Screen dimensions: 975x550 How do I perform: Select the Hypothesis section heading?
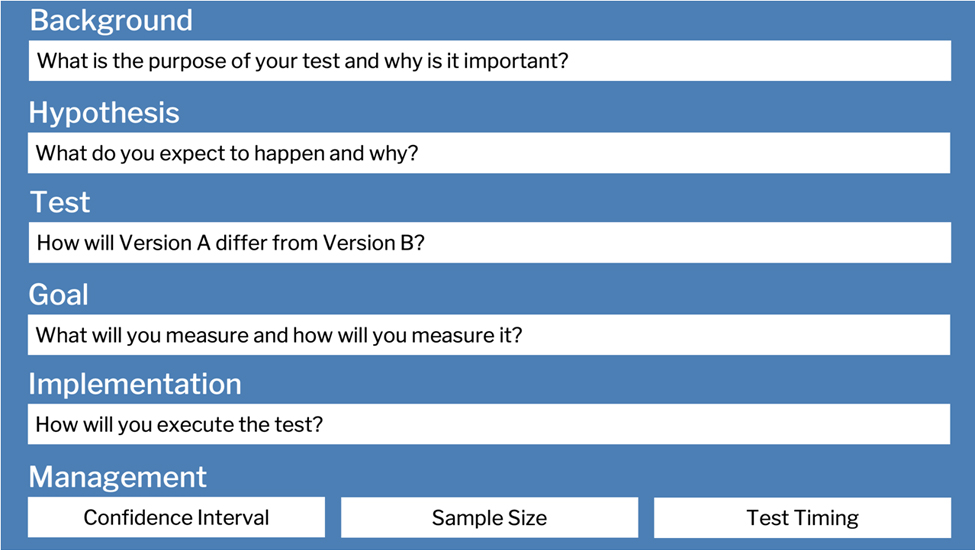click(x=104, y=112)
